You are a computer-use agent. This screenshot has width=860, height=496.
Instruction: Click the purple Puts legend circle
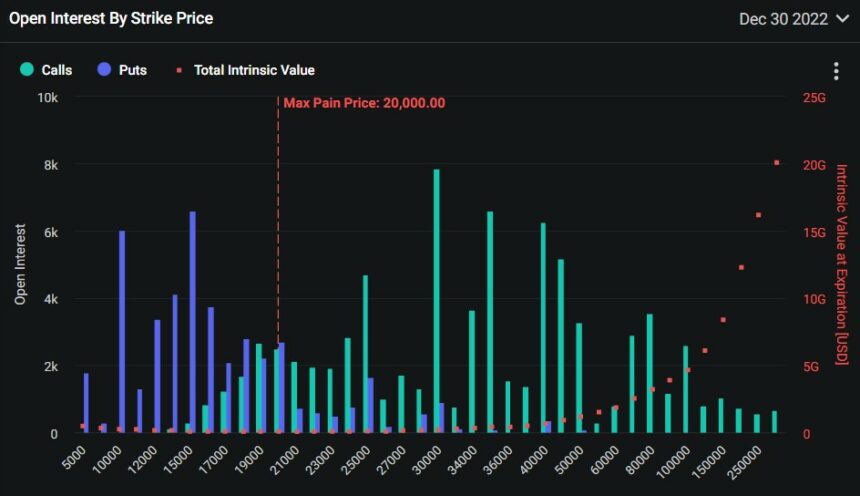(104, 70)
